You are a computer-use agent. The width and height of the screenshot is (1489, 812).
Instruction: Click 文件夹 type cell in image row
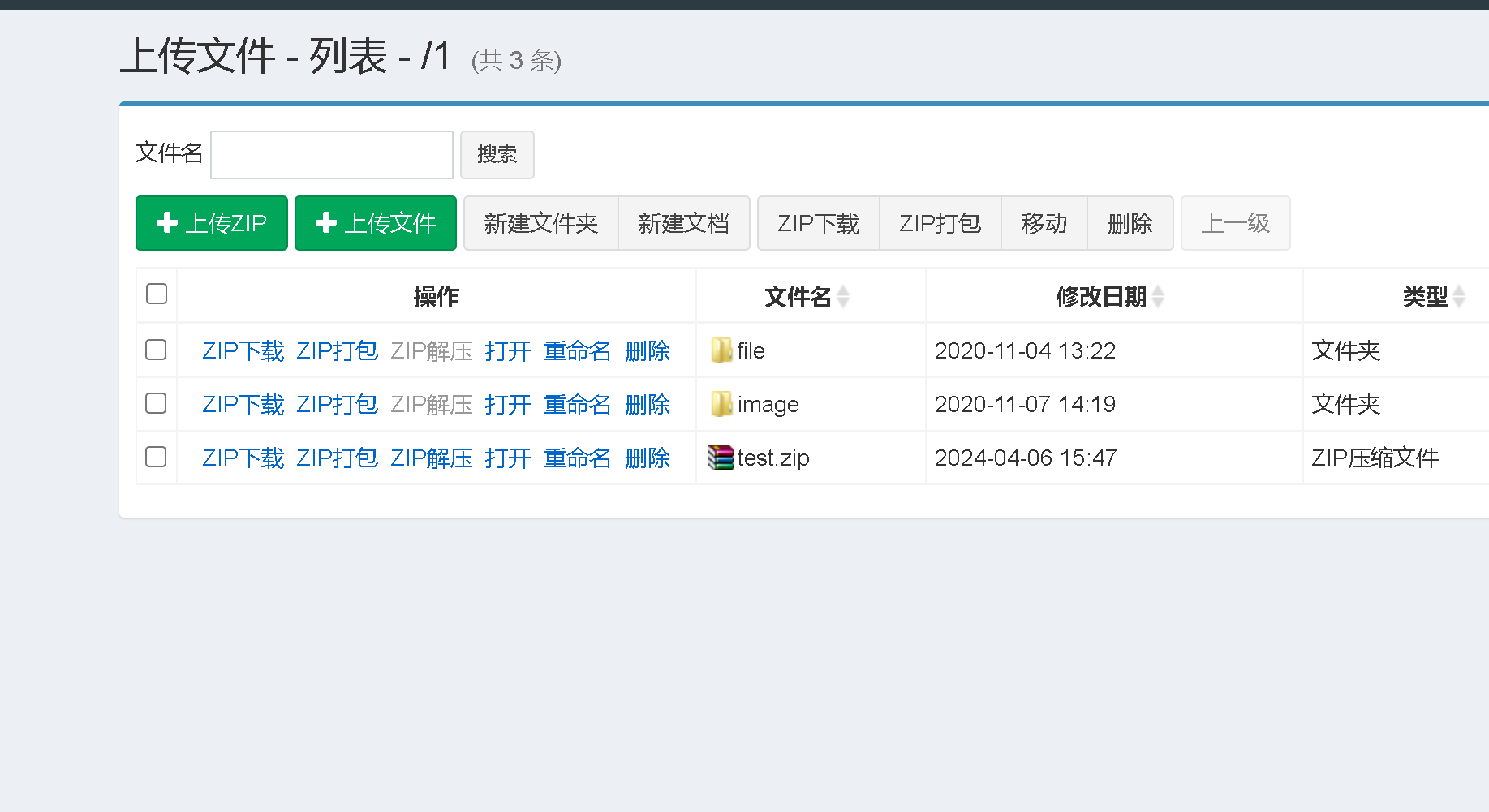click(1346, 404)
